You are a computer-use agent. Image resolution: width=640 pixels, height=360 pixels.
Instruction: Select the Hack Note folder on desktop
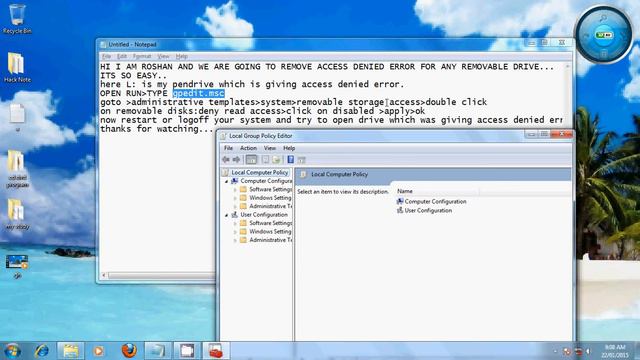[17, 67]
